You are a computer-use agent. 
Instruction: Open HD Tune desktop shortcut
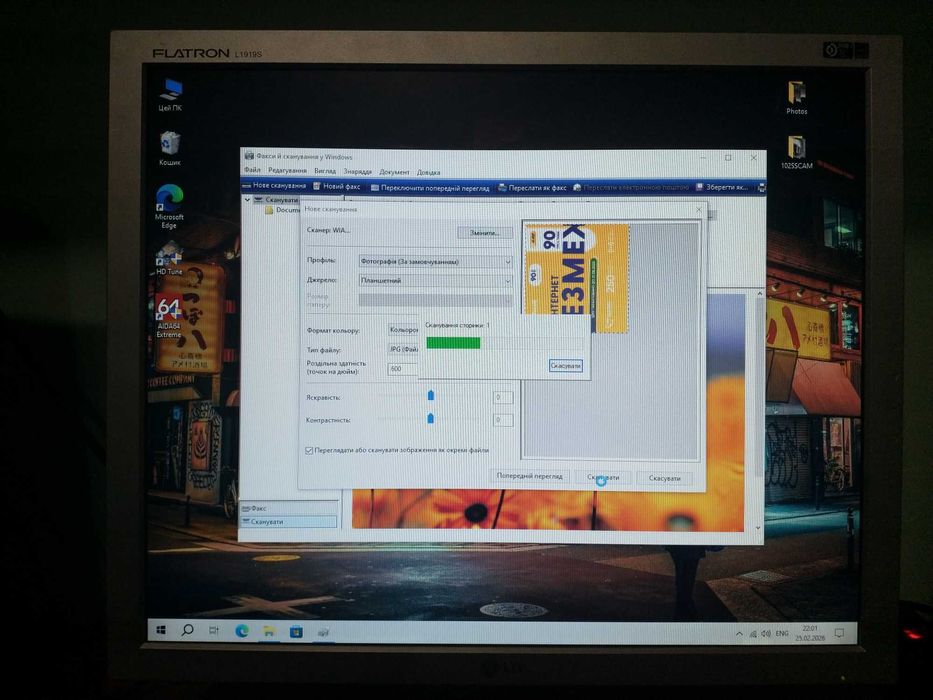click(x=170, y=258)
